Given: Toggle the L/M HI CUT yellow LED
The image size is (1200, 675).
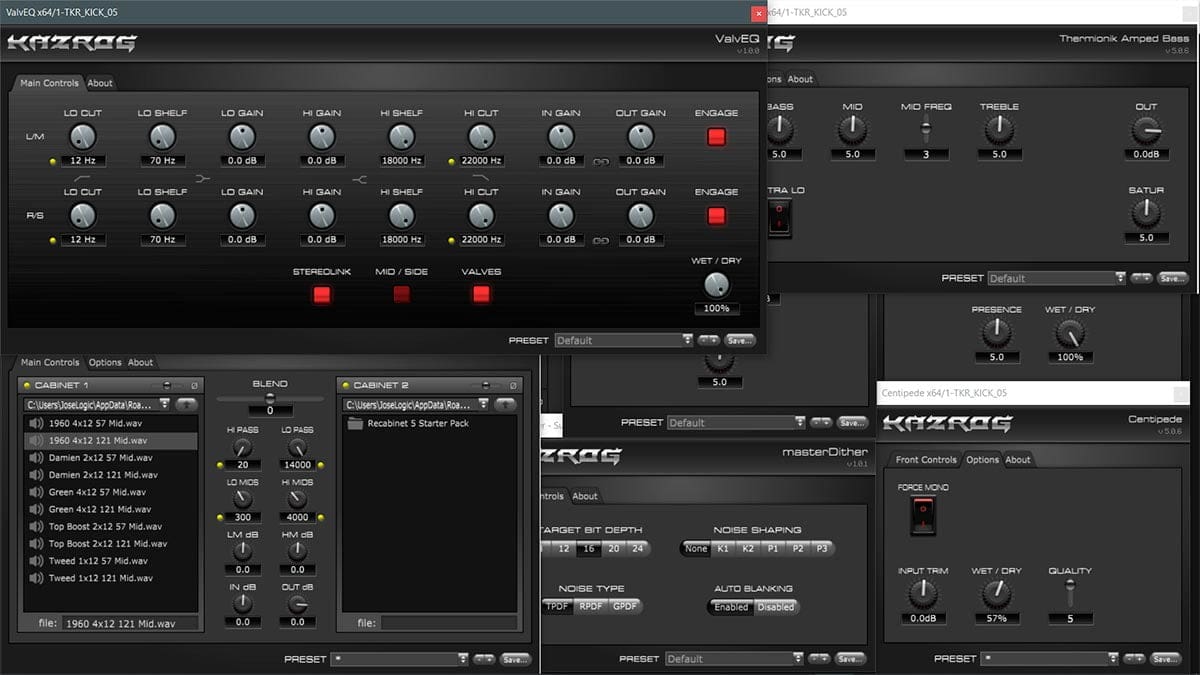Looking at the screenshot, I should [x=452, y=161].
